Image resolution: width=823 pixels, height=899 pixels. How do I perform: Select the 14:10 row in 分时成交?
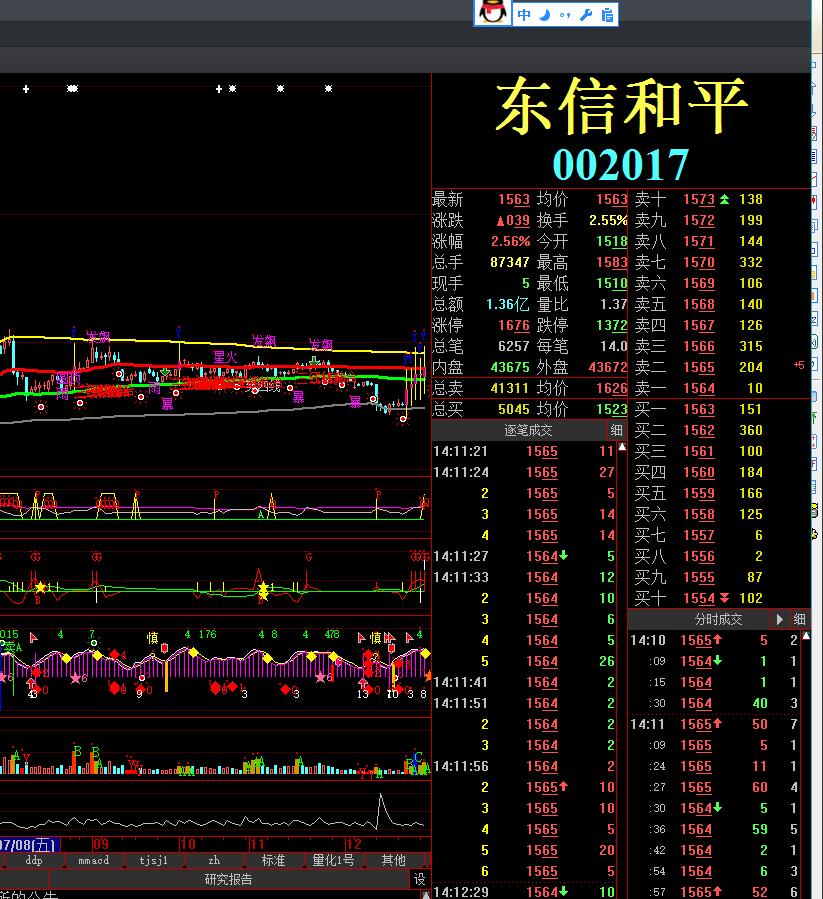click(x=714, y=640)
